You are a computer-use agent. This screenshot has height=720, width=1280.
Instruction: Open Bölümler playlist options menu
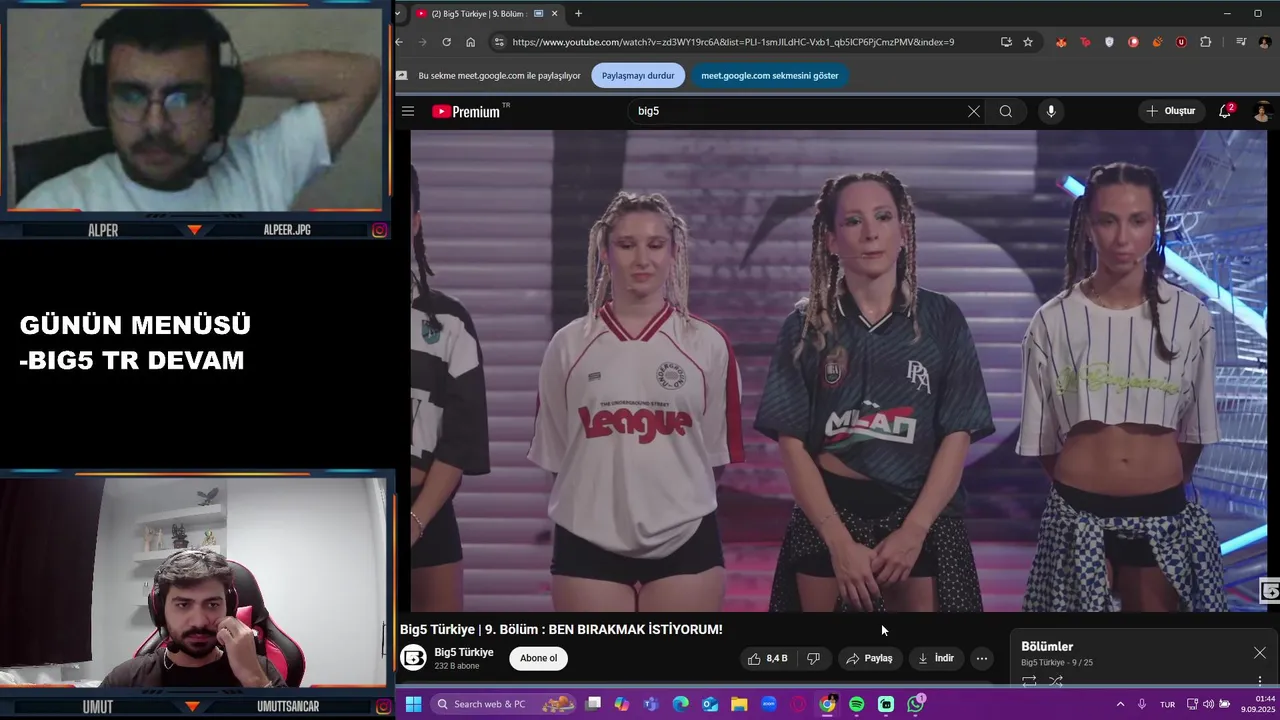[x=1260, y=680]
